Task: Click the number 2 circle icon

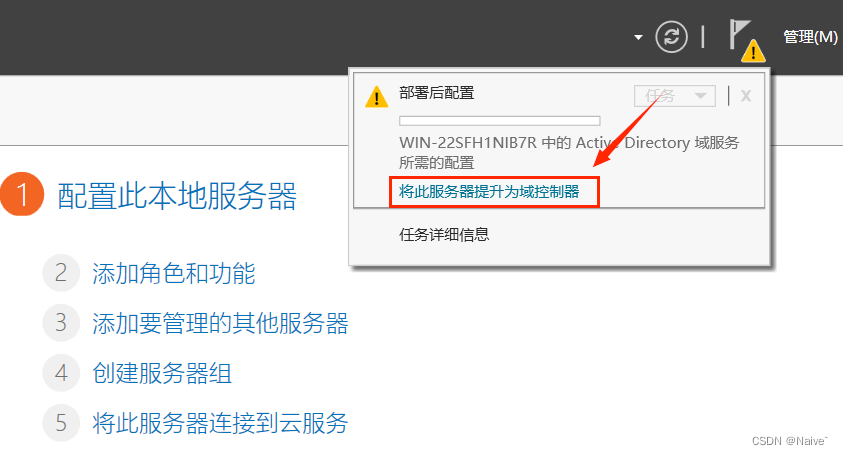Action: (61, 273)
